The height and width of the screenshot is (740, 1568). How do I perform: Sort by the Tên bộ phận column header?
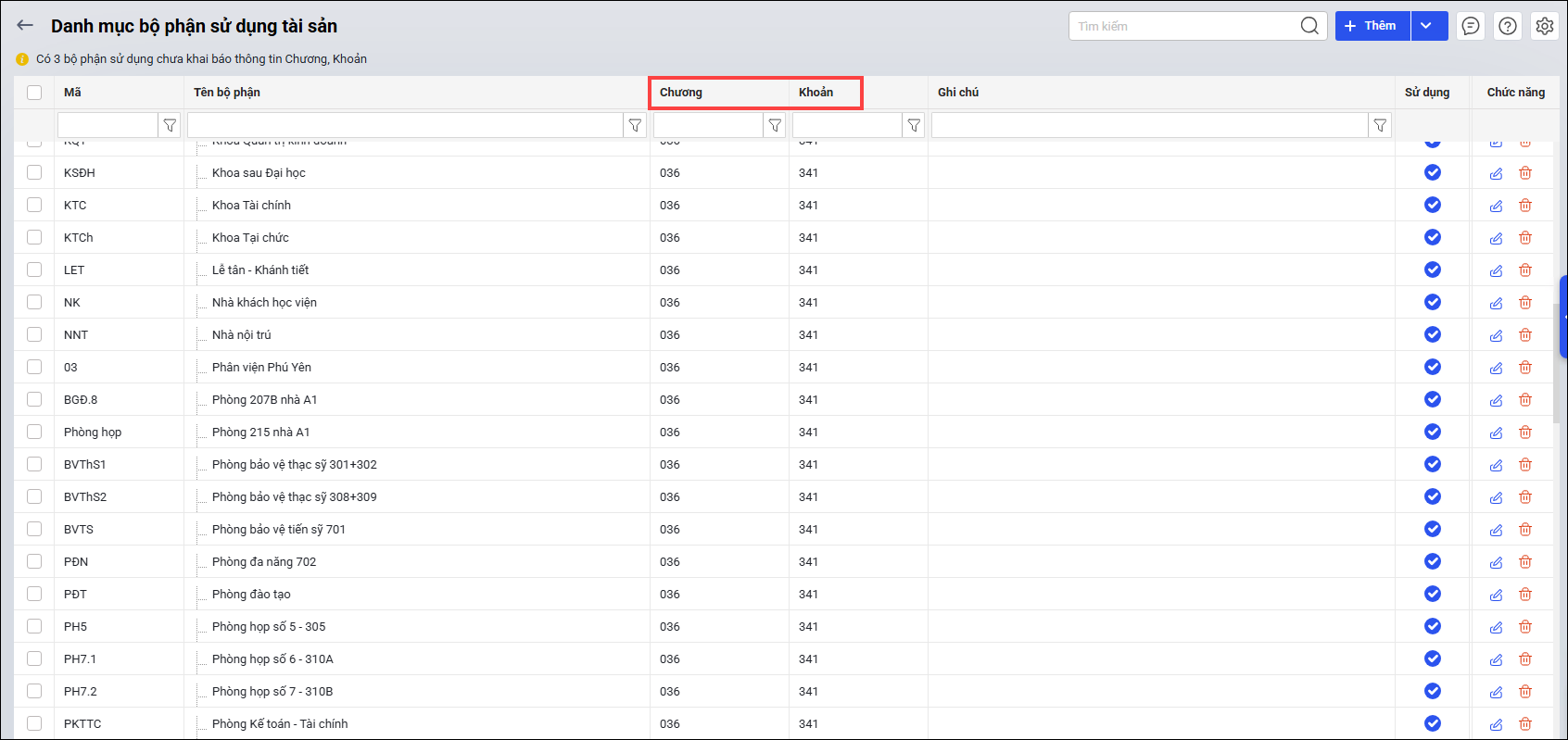227,93
